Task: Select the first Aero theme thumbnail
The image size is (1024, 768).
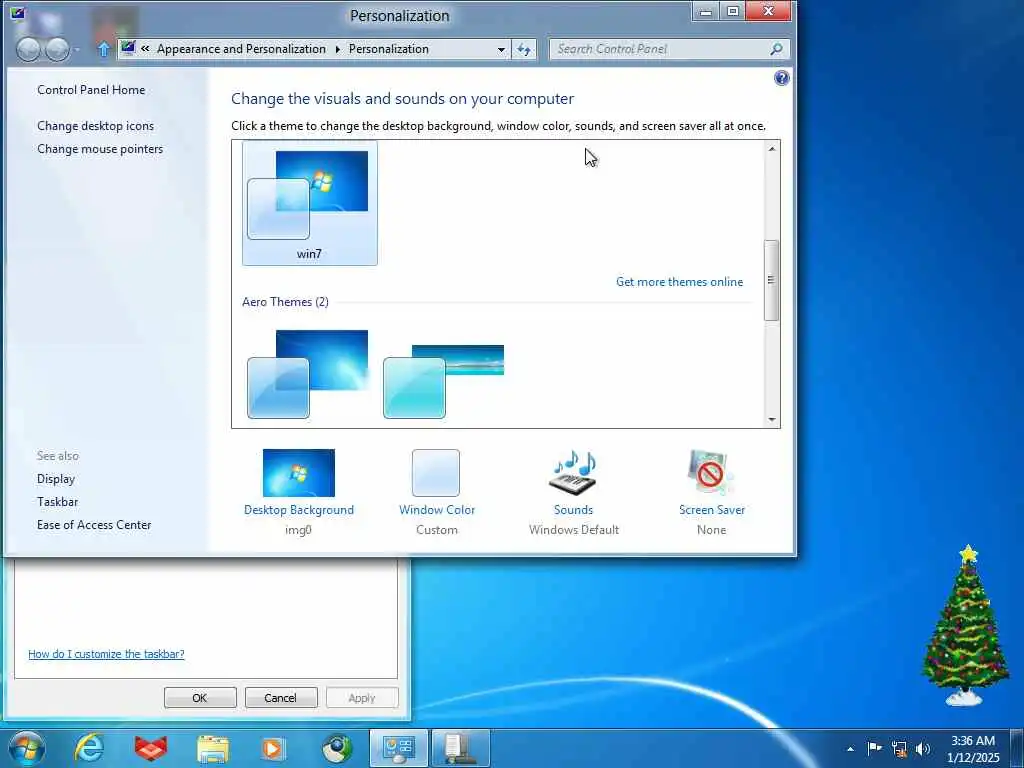Action: tap(308, 374)
